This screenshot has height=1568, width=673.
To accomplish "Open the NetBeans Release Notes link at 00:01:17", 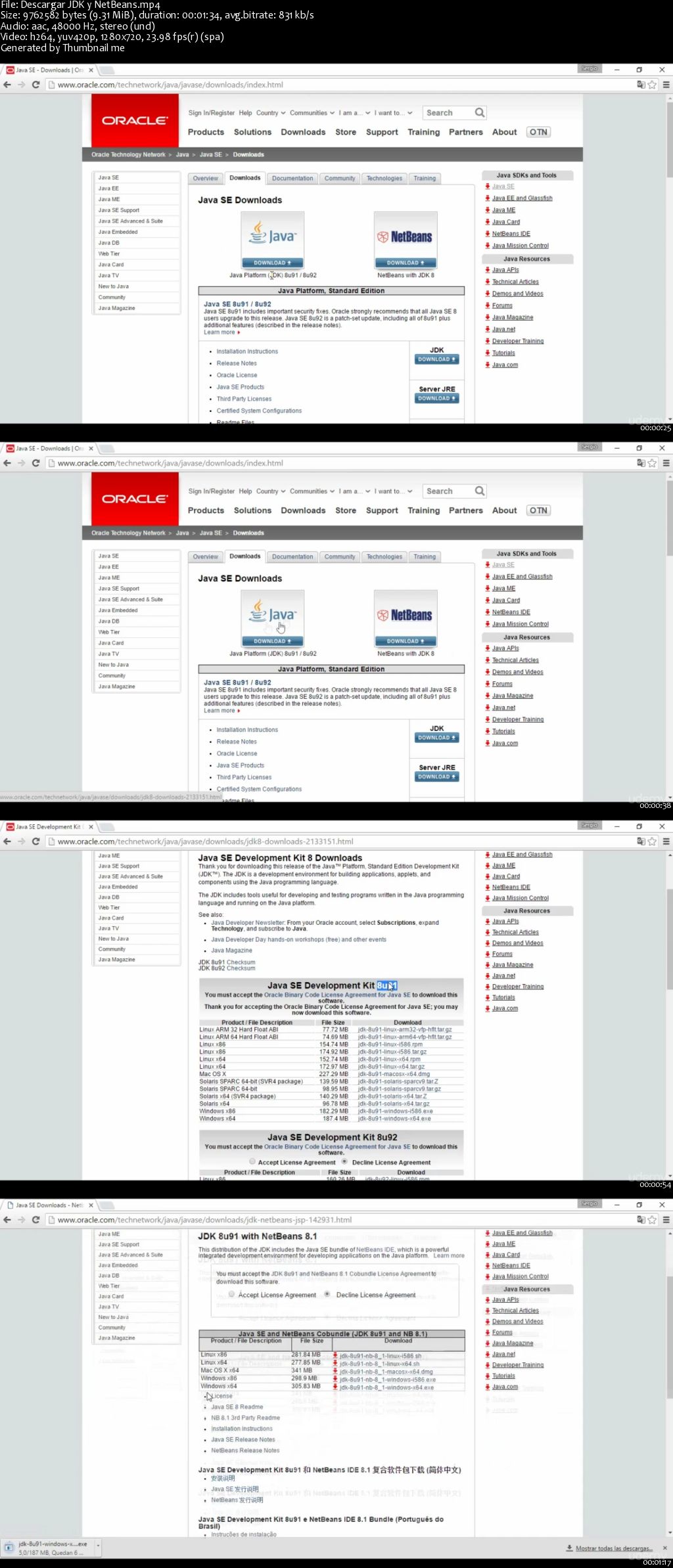I will 245,1450.
